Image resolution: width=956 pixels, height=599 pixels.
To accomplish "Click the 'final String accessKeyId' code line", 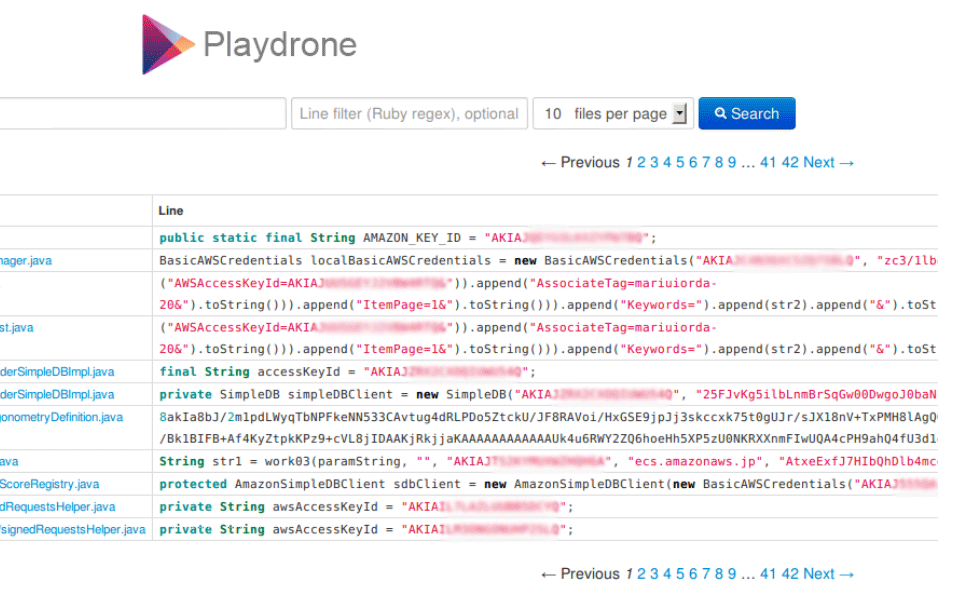I will tap(348, 371).
